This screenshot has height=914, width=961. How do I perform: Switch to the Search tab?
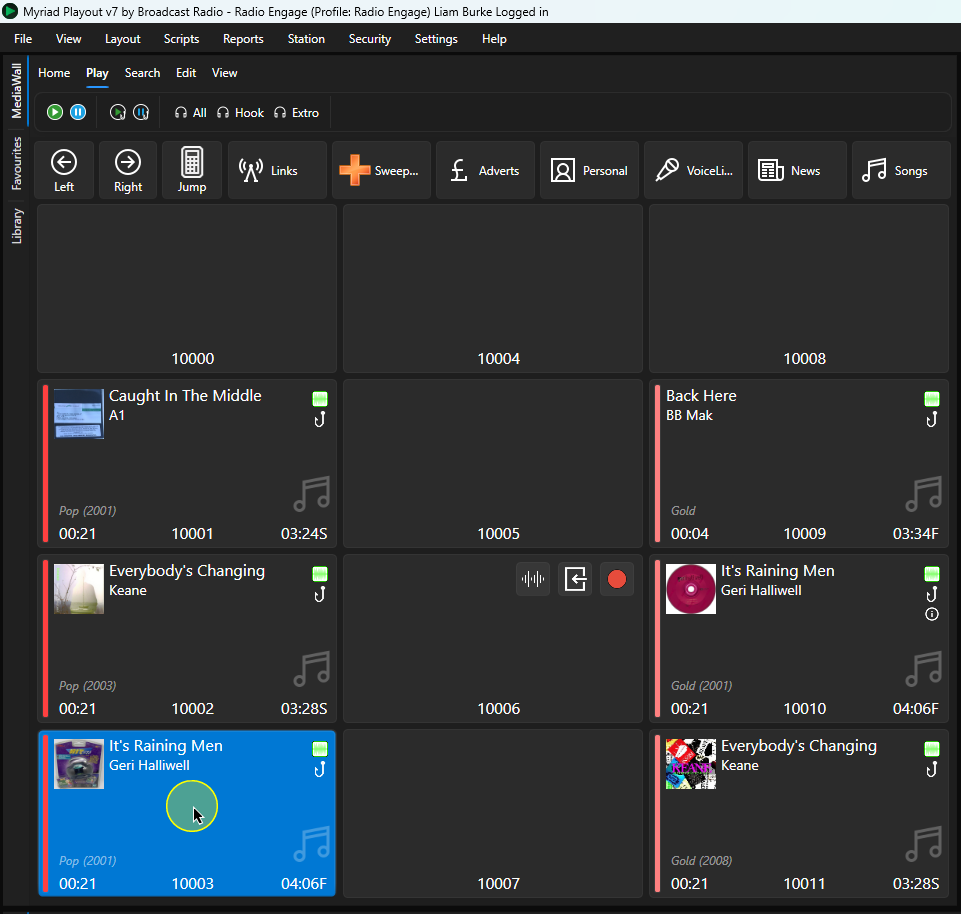(x=142, y=73)
